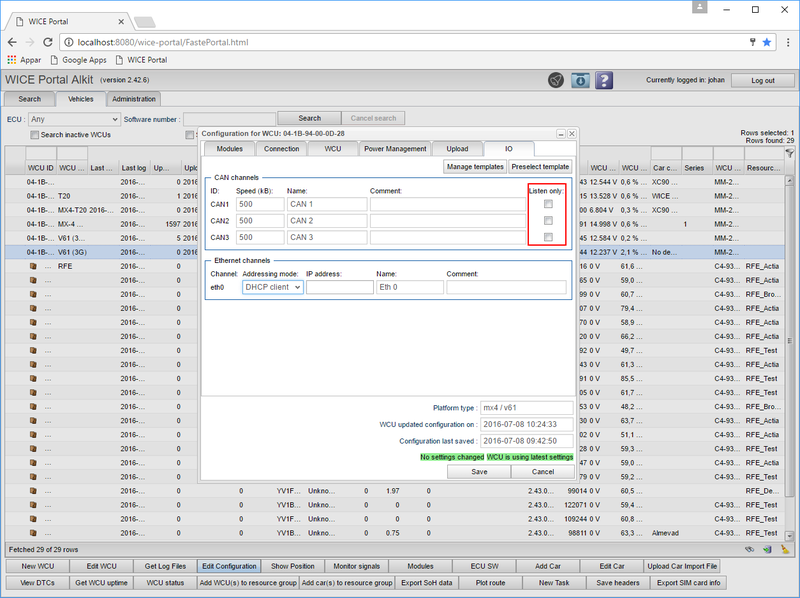Image resolution: width=800 pixels, height=598 pixels.
Task: Click the green arrow export icon
Action: [767, 550]
